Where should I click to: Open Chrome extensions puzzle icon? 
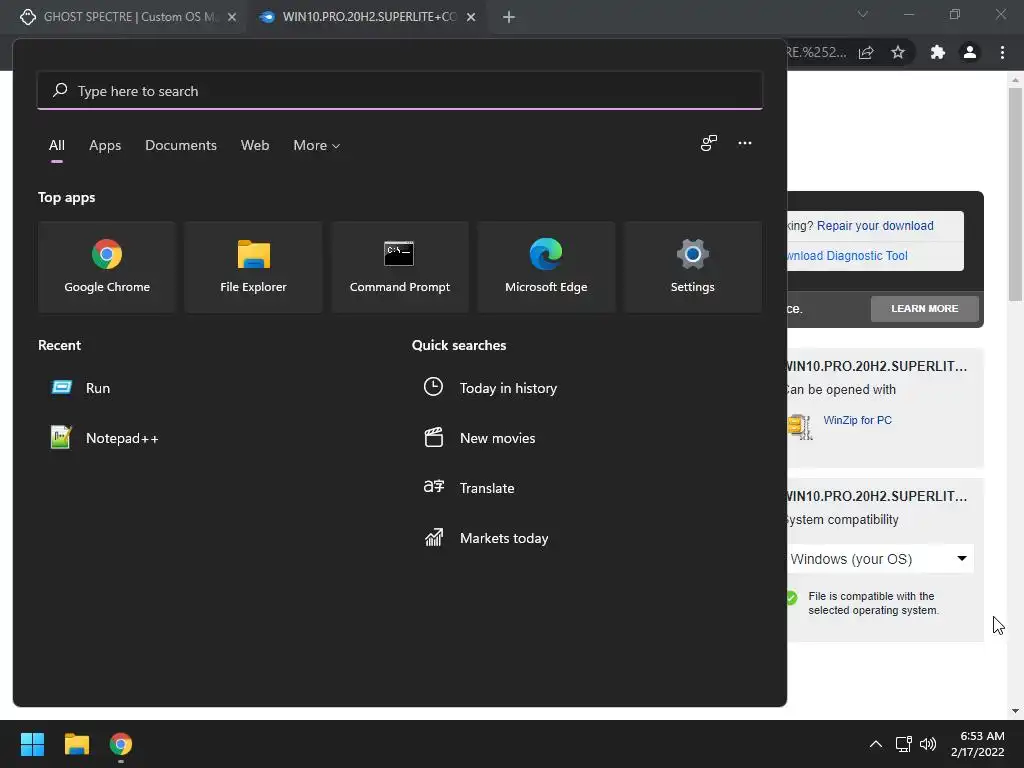tap(938, 52)
